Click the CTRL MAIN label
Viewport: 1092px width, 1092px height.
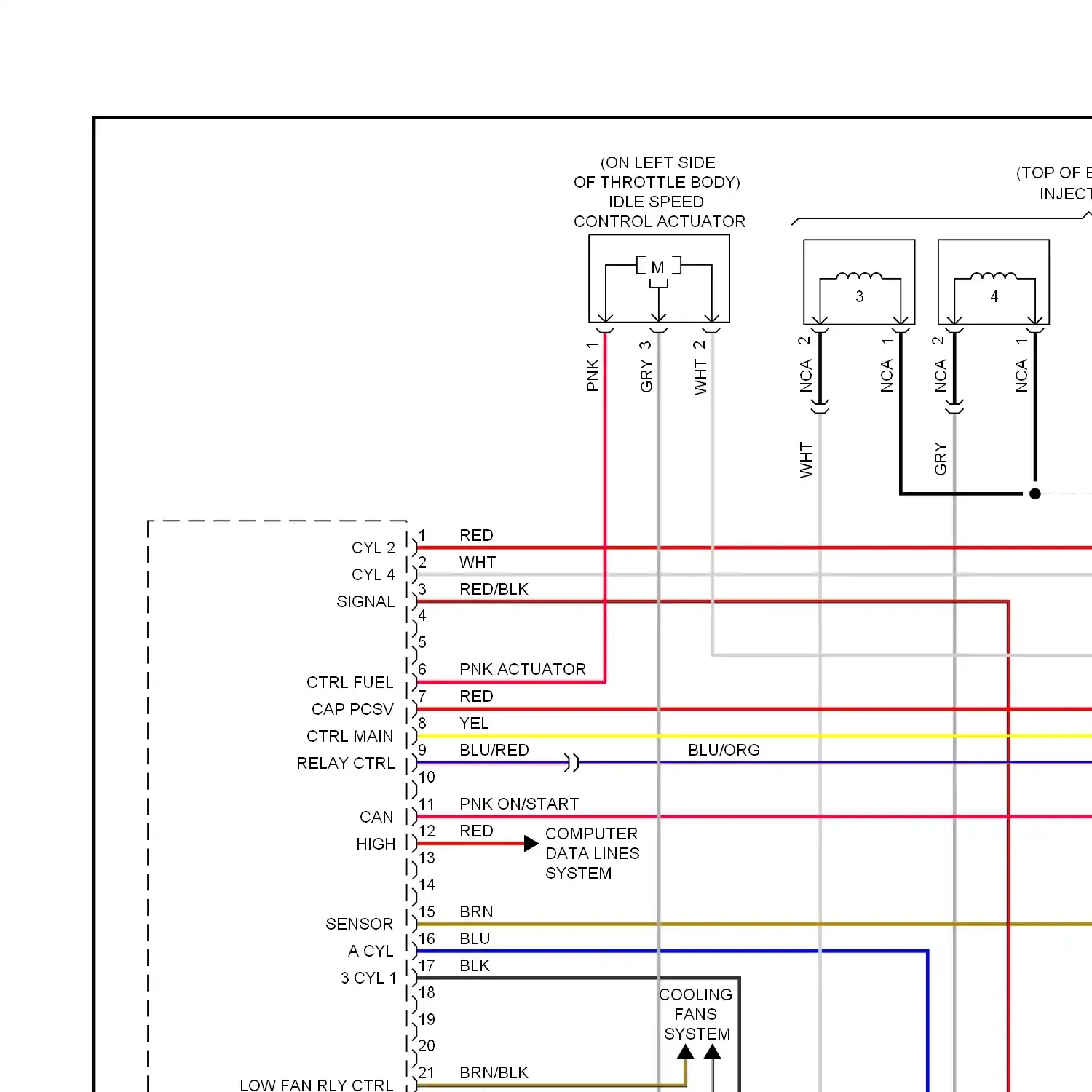coord(349,736)
